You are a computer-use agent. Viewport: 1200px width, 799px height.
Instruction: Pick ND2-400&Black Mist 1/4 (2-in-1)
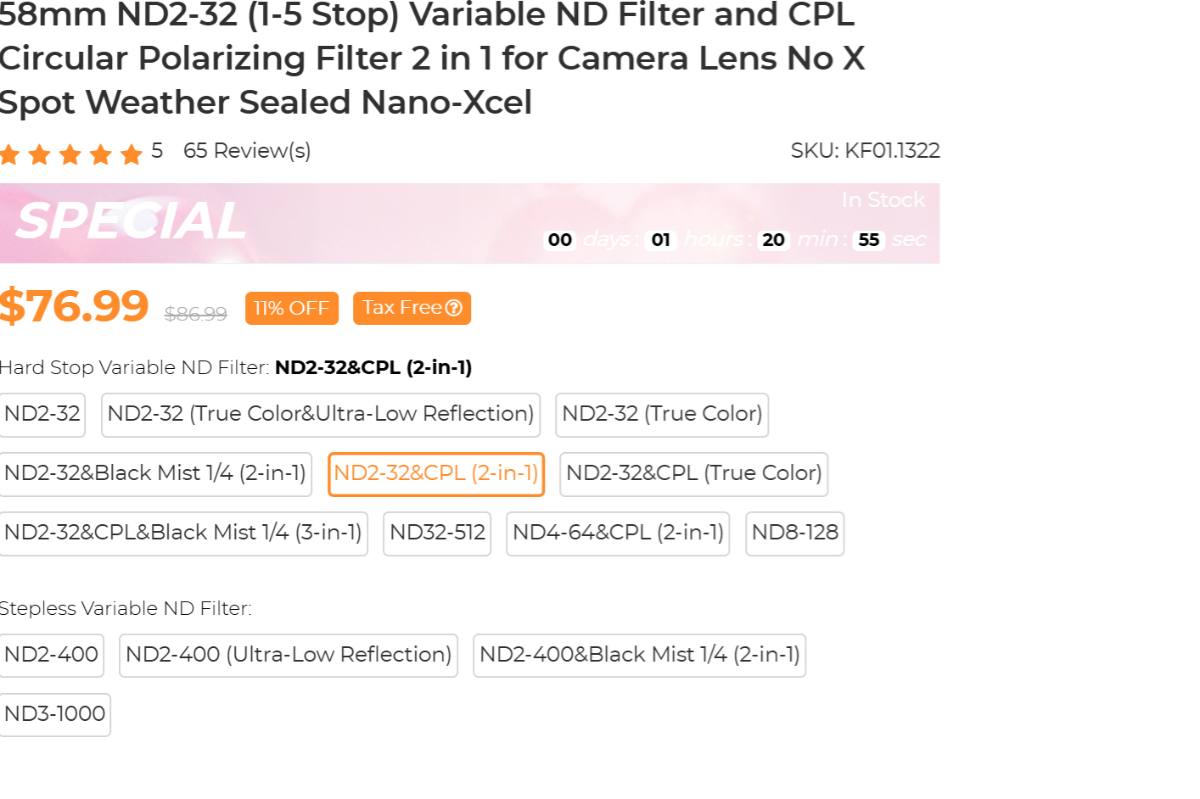tap(639, 655)
